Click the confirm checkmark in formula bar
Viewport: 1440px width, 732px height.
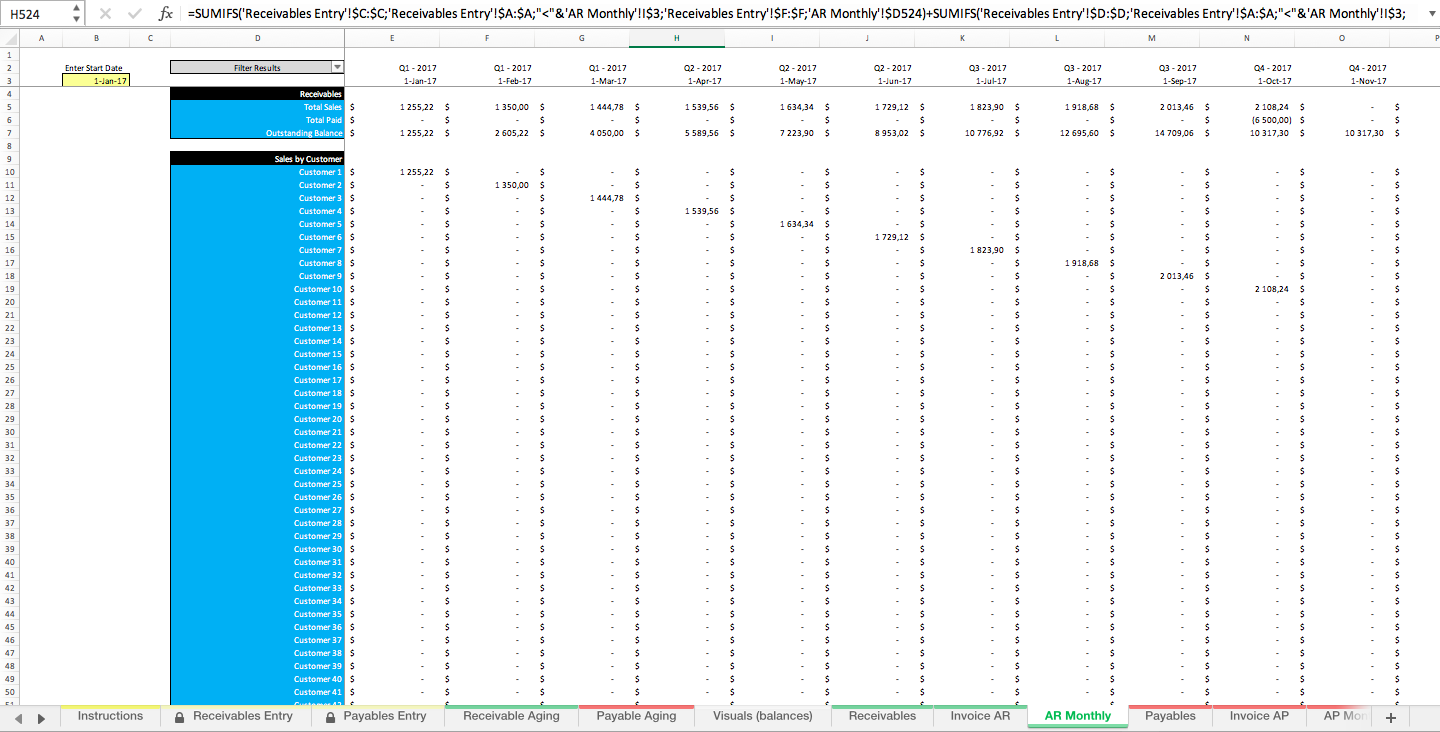[134, 14]
